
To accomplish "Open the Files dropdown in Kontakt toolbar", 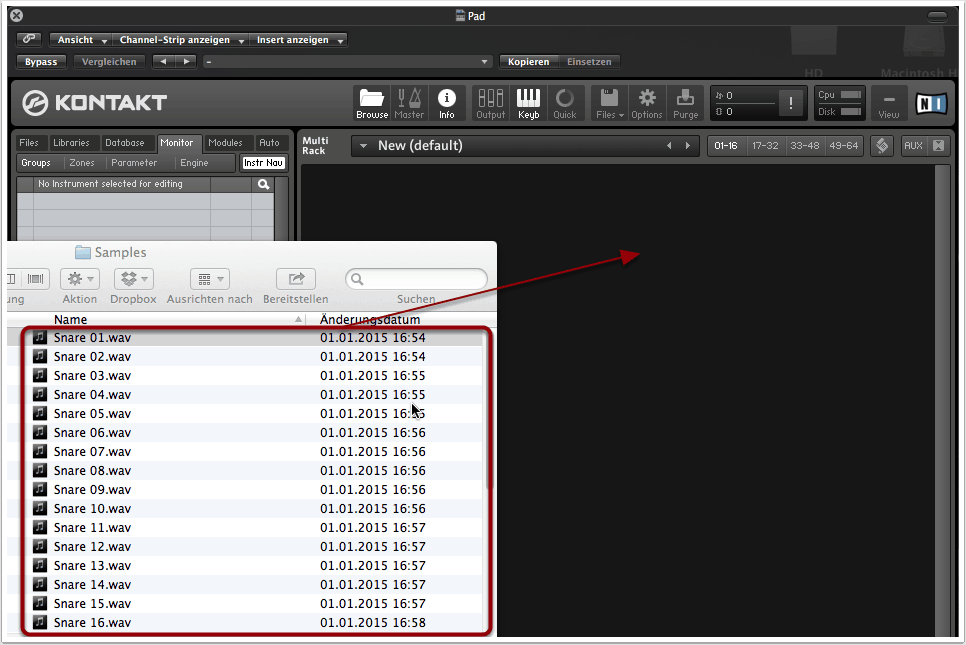I will 609,103.
